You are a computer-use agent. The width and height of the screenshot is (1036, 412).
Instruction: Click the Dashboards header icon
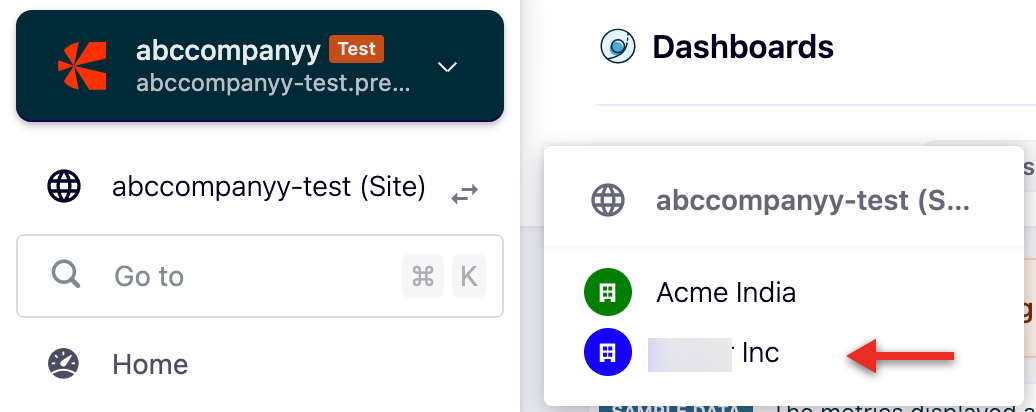click(619, 46)
